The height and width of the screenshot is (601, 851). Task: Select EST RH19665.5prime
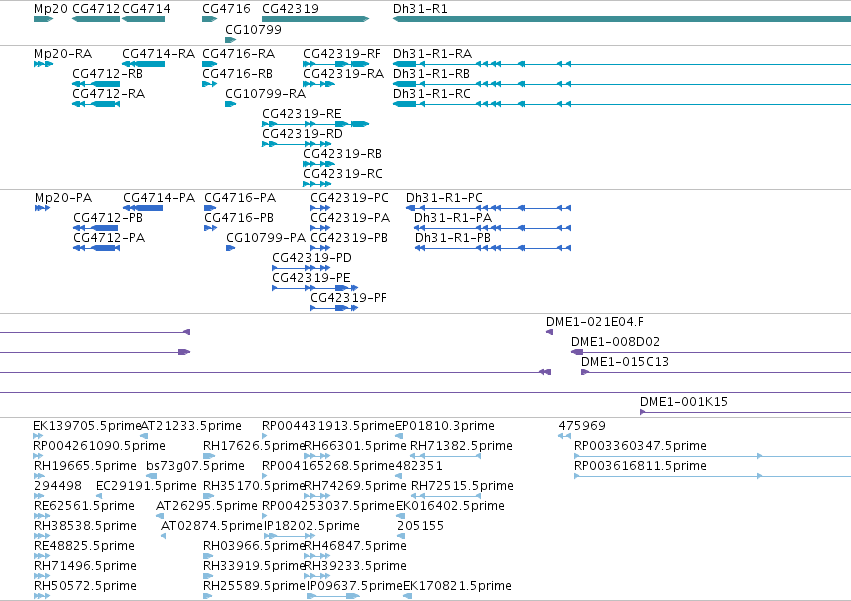(85, 466)
